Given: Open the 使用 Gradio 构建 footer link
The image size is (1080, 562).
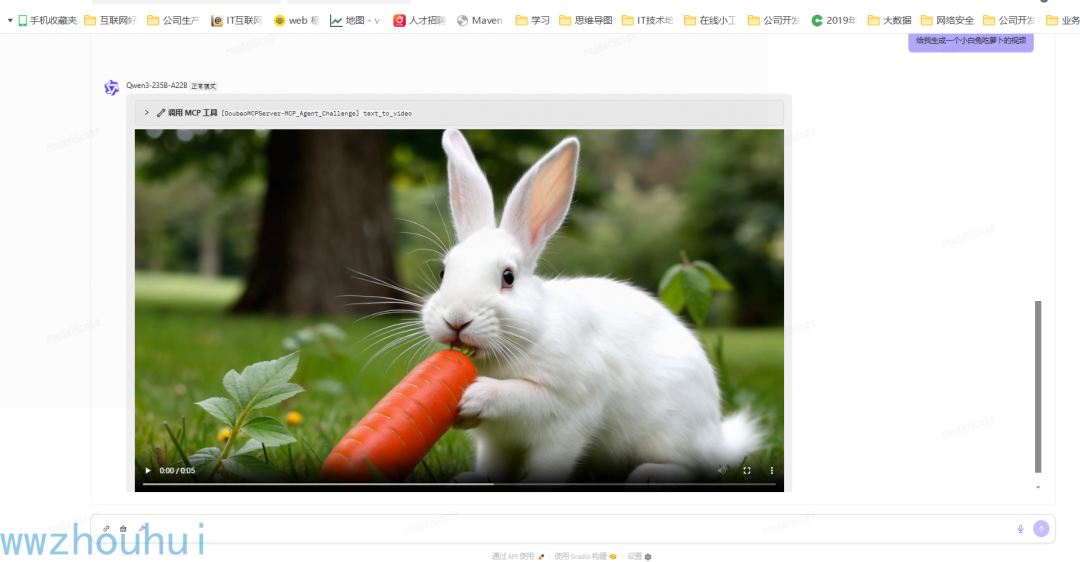Looking at the screenshot, I should [585, 556].
